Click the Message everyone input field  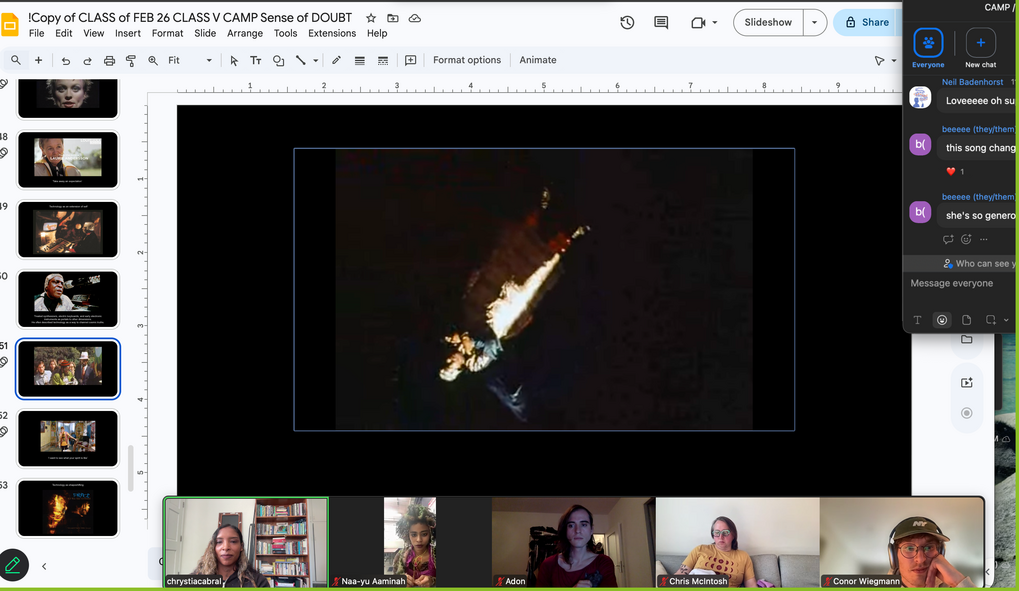click(961, 283)
